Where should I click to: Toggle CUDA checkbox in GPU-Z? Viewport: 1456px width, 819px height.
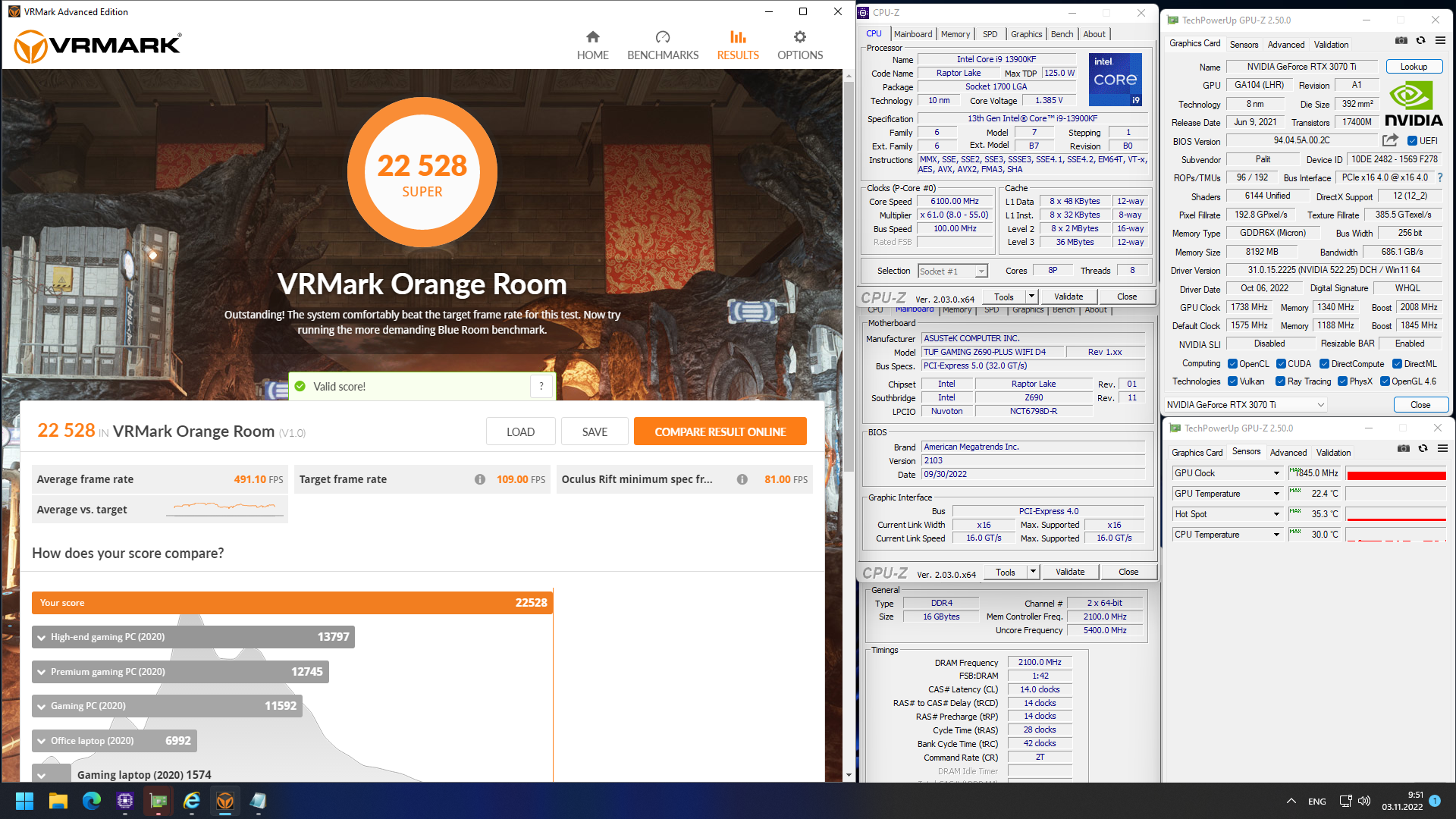[x=1281, y=364]
